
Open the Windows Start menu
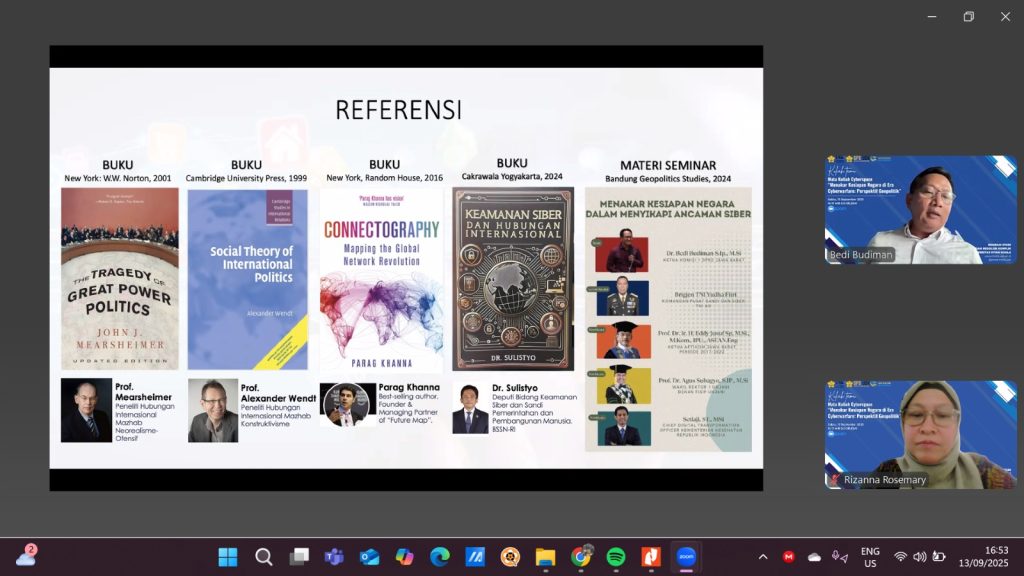[x=228, y=557]
